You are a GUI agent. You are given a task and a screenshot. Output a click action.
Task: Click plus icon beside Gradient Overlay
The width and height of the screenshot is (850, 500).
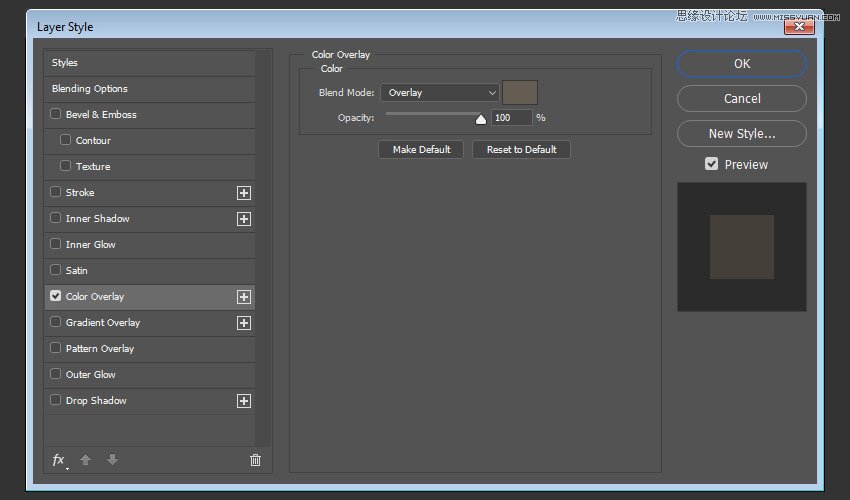[243, 323]
